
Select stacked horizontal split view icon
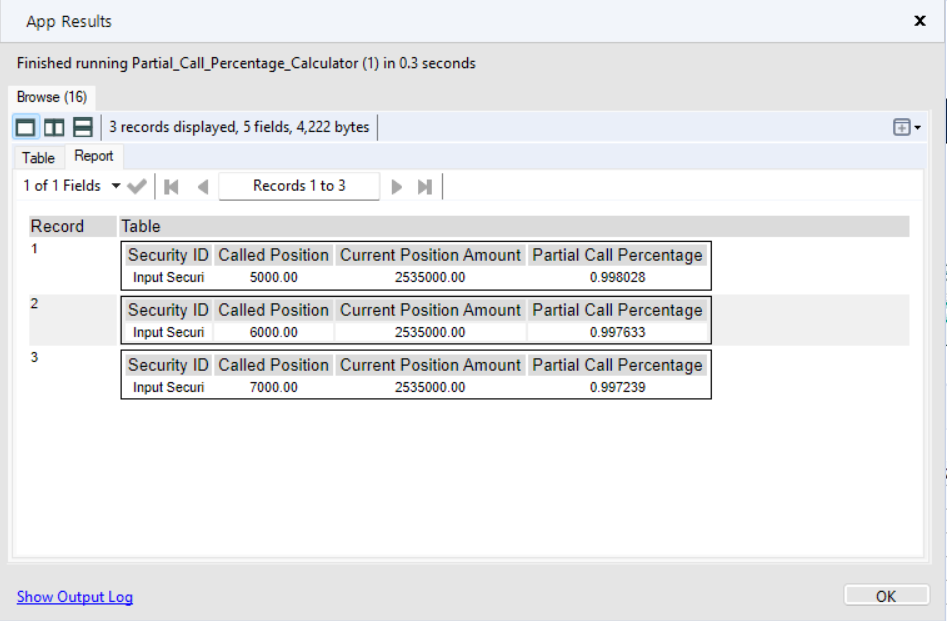pos(83,127)
